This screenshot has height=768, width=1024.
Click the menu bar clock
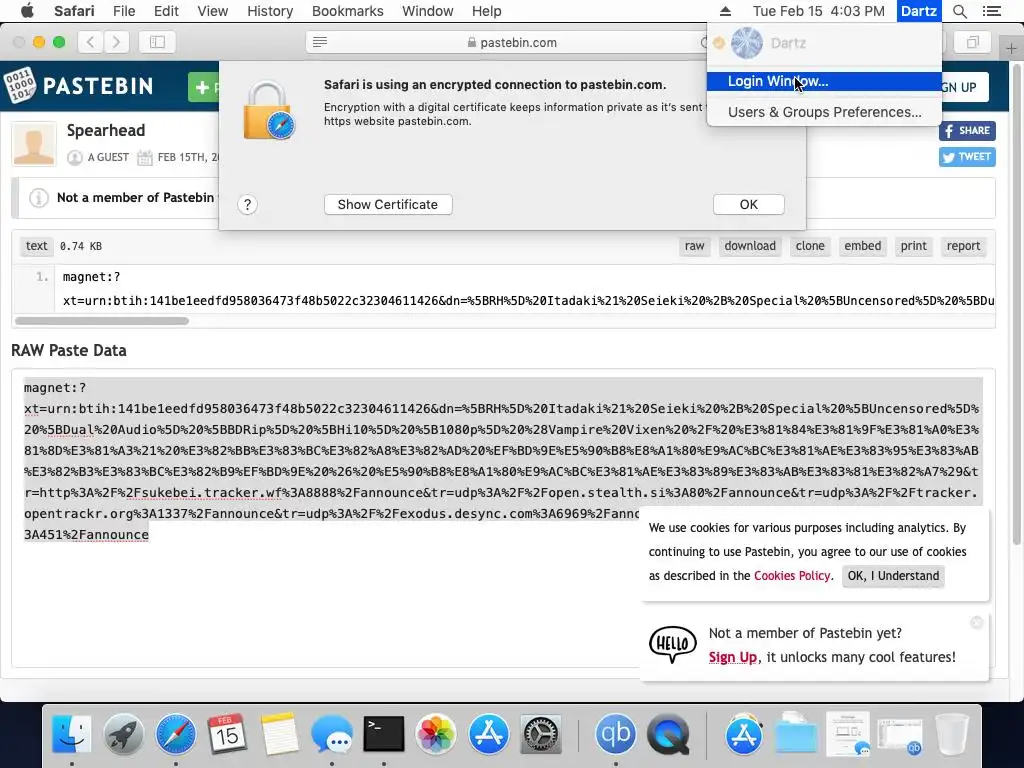tap(818, 11)
